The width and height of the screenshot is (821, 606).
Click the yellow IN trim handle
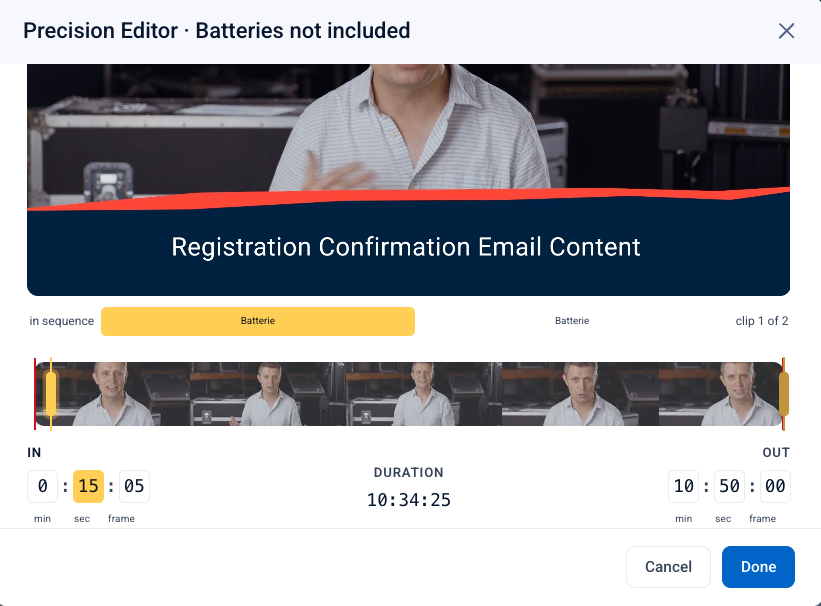click(x=51, y=393)
